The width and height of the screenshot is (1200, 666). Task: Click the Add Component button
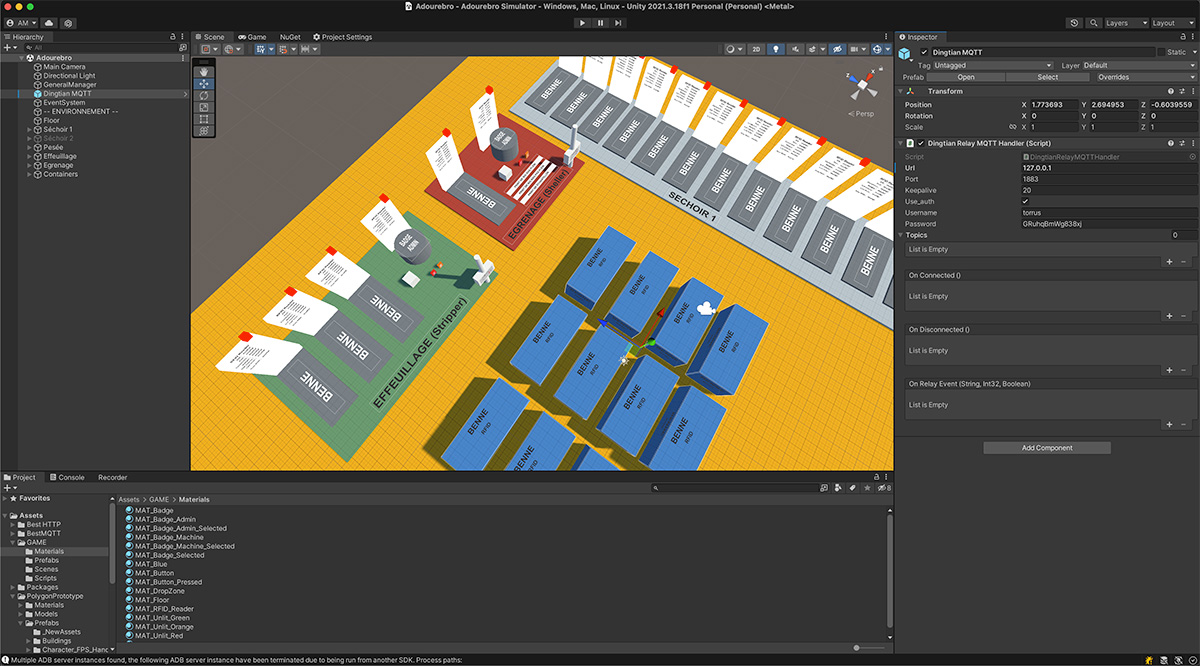tap(1047, 448)
